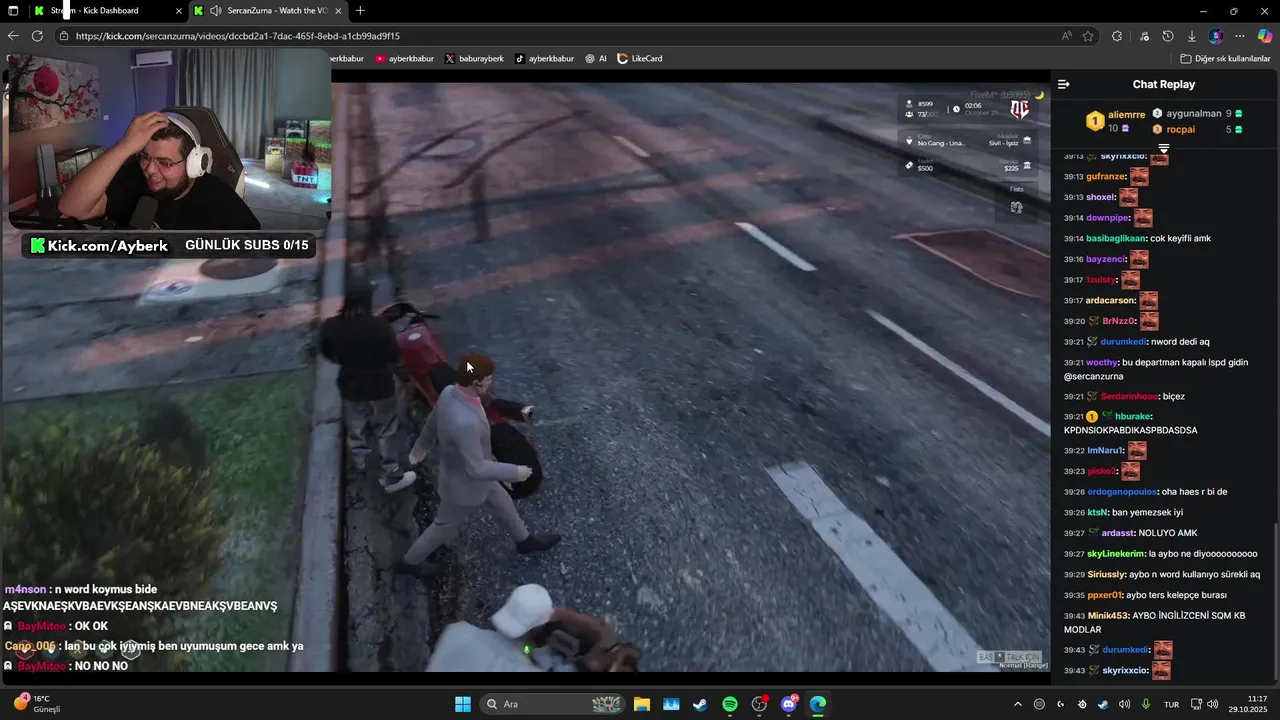Select aygunalman on the gift leaderboard

[1197, 114]
